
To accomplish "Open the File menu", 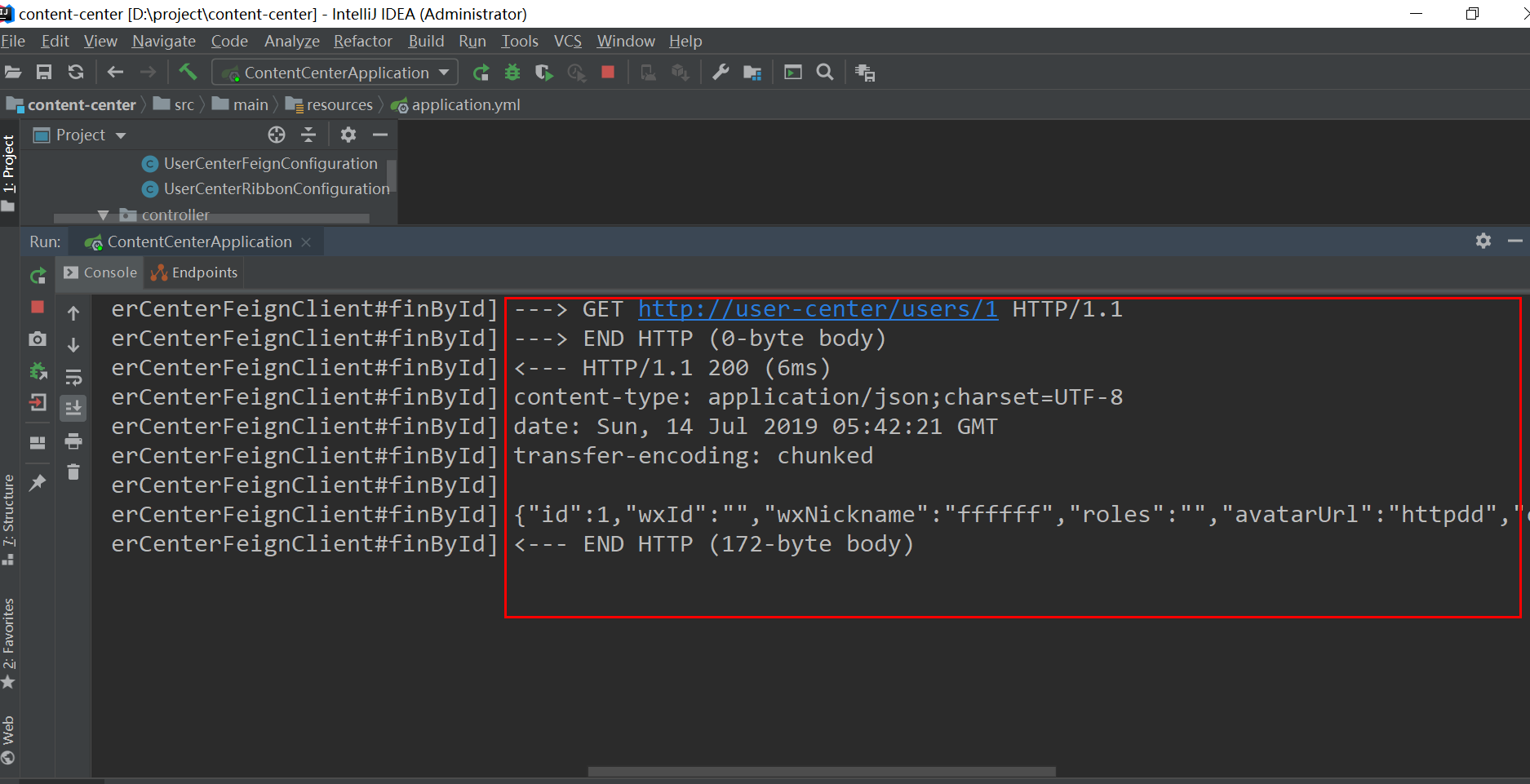I will point(13,41).
